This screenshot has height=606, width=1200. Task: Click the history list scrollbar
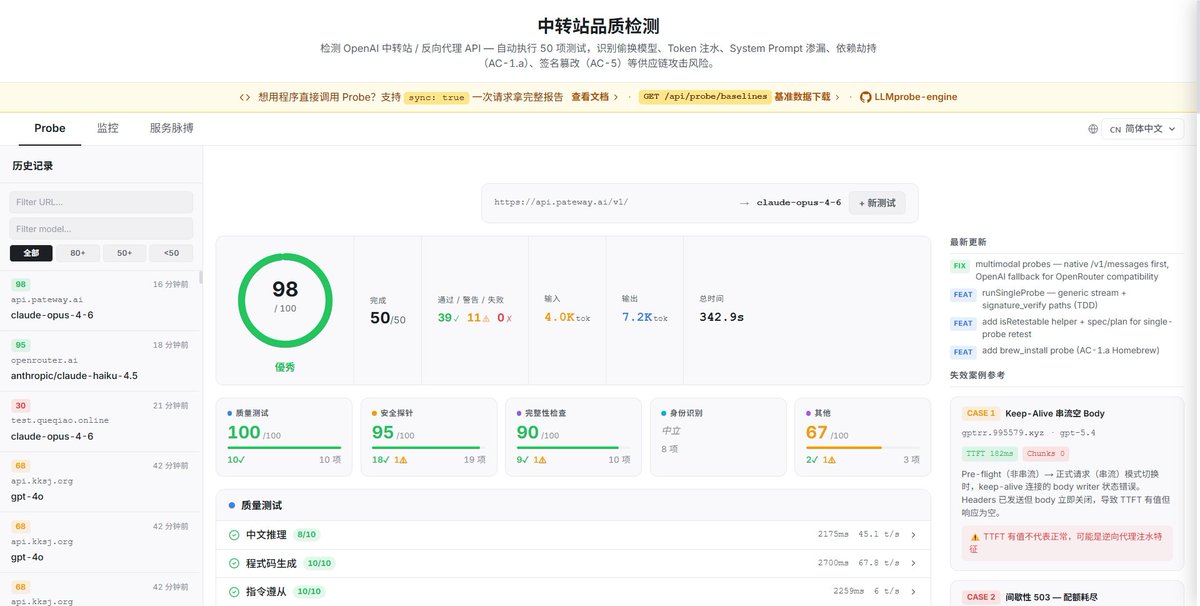click(x=200, y=278)
